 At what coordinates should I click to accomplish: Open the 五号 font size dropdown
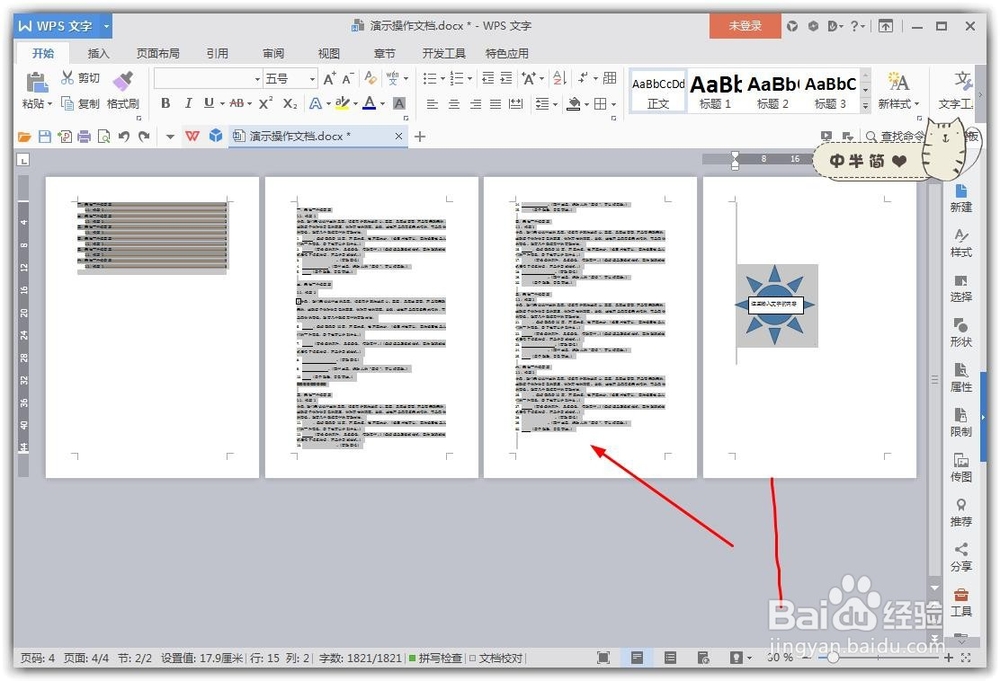[312, 78]
